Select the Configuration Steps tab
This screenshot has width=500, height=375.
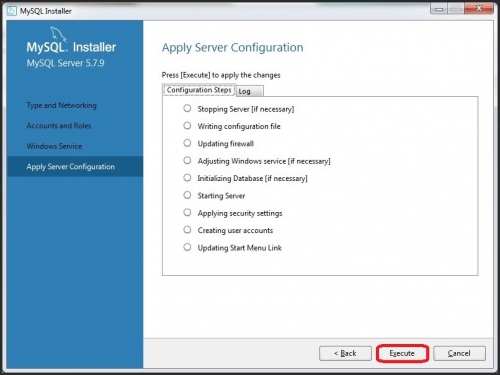[199, 90]
